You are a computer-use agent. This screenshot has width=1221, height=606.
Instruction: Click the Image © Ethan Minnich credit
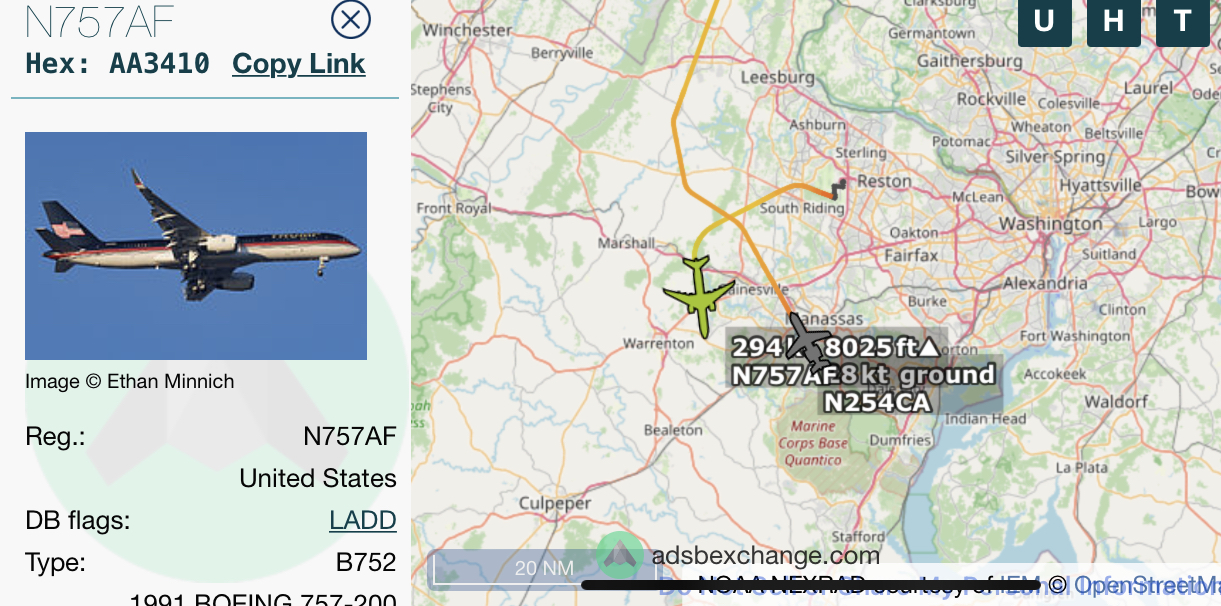click(x=130, y=381)
